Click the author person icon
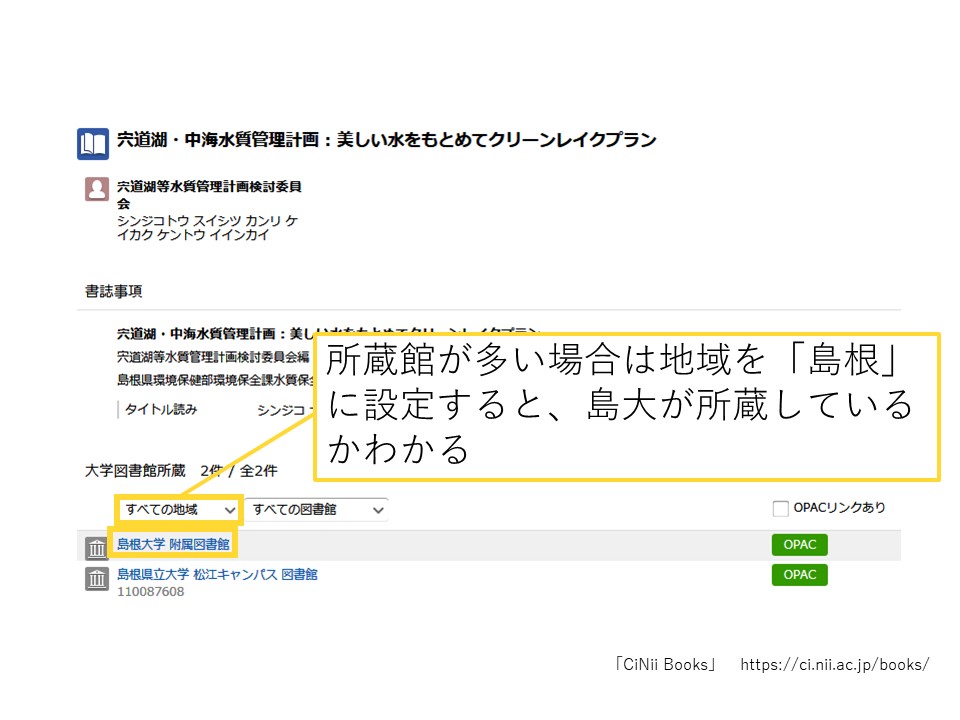This screenshot has width=960, height=720. point(97,189)
